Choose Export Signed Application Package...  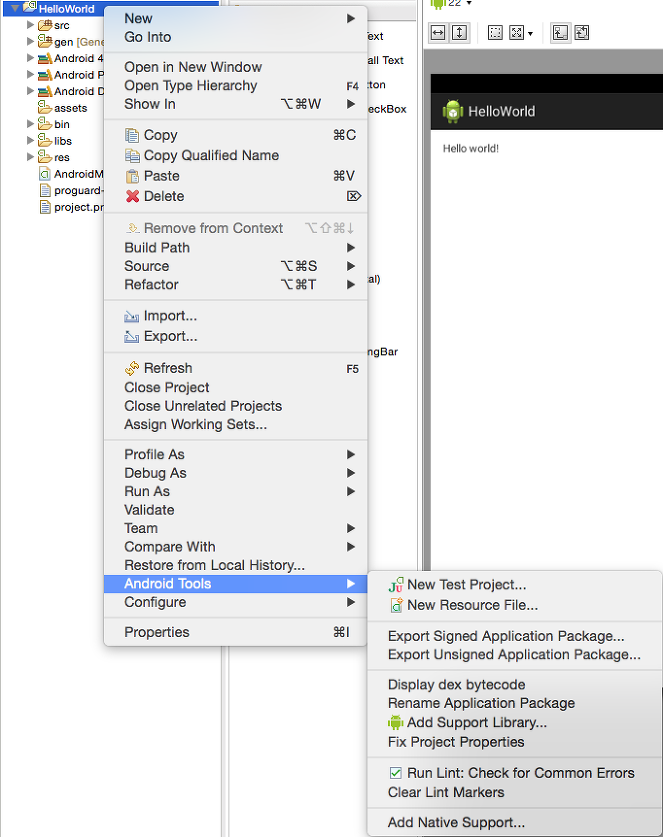coord(515,636)
